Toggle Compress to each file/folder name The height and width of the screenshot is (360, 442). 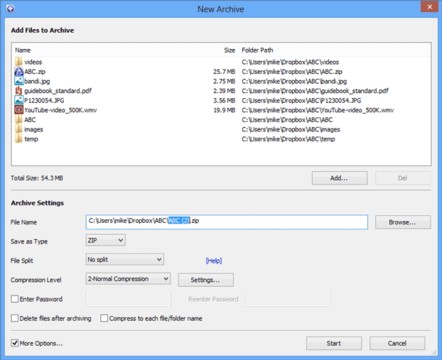(x=104, y=318)
